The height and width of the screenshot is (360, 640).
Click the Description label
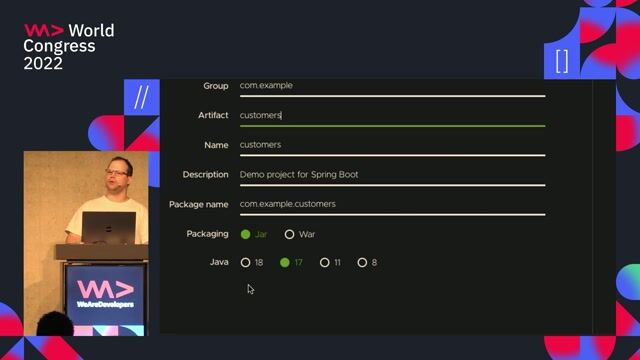point(205,175)
